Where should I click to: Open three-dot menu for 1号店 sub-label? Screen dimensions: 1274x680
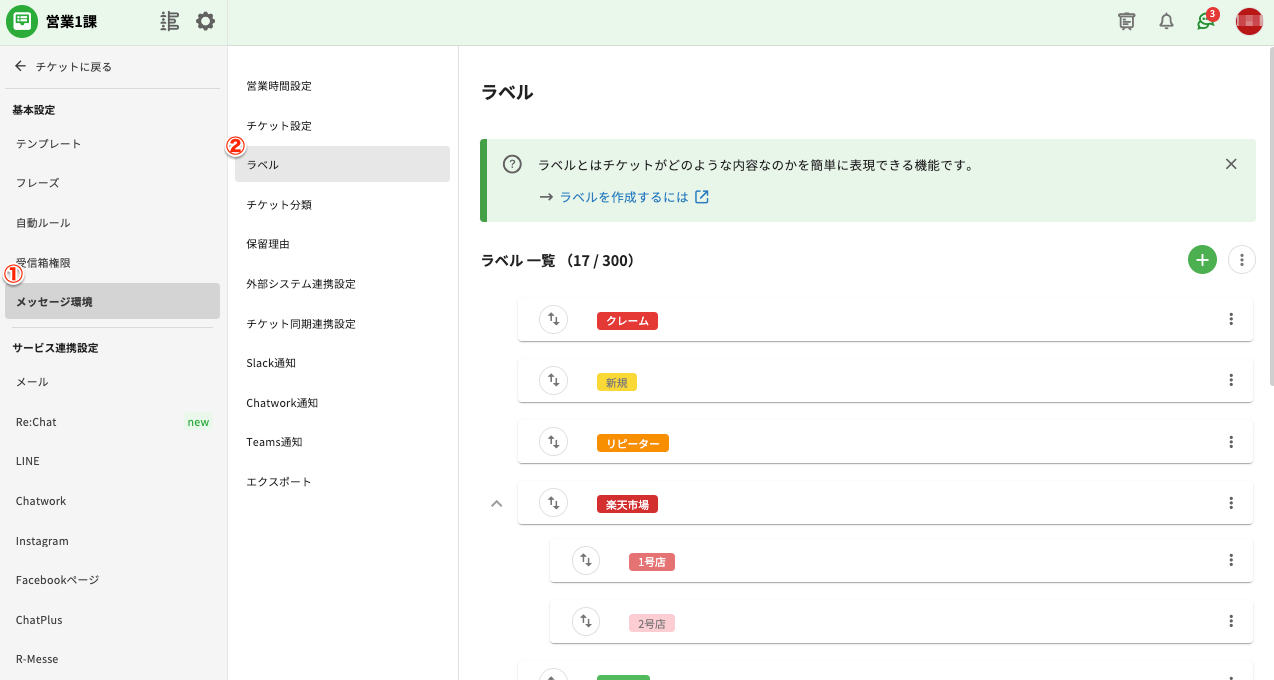(x=1231, y=561)
